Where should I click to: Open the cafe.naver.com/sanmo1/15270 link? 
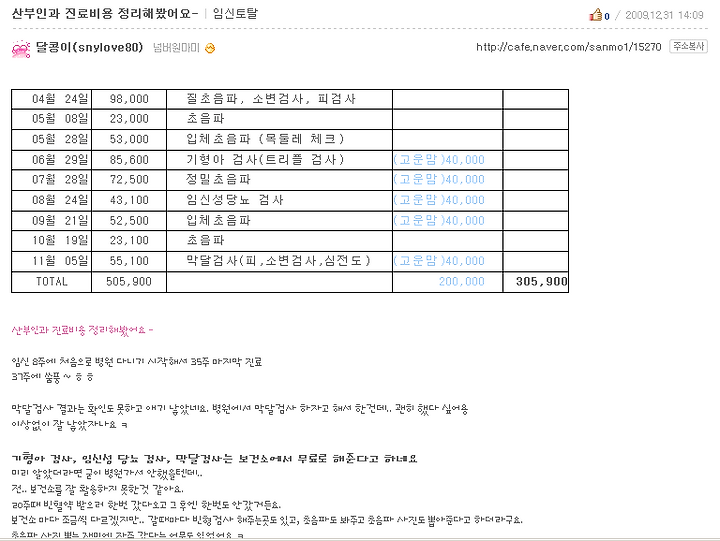pyautogui.click(x=568, y=47)
